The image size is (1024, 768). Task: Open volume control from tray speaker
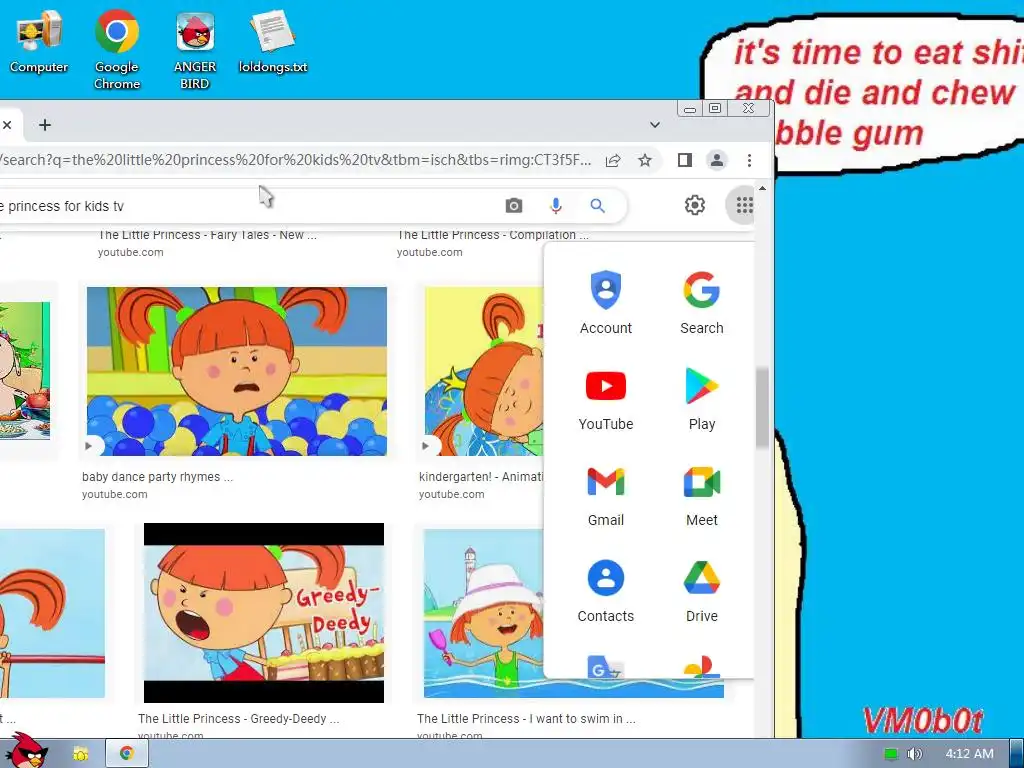coord(914,754)
